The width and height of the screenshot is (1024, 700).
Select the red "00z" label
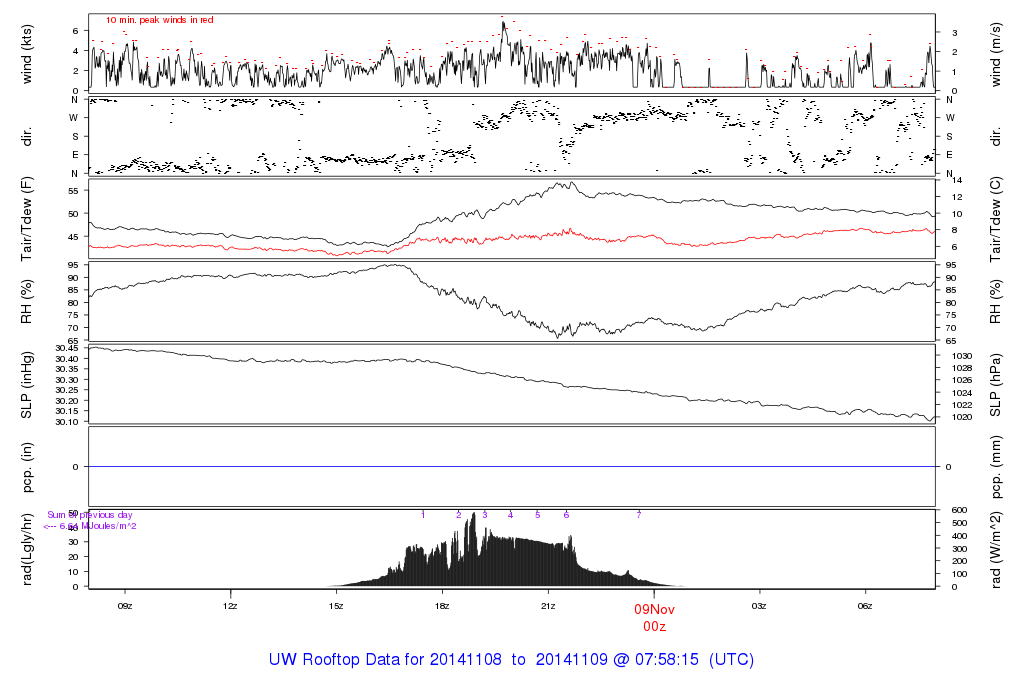pos(654,627)
